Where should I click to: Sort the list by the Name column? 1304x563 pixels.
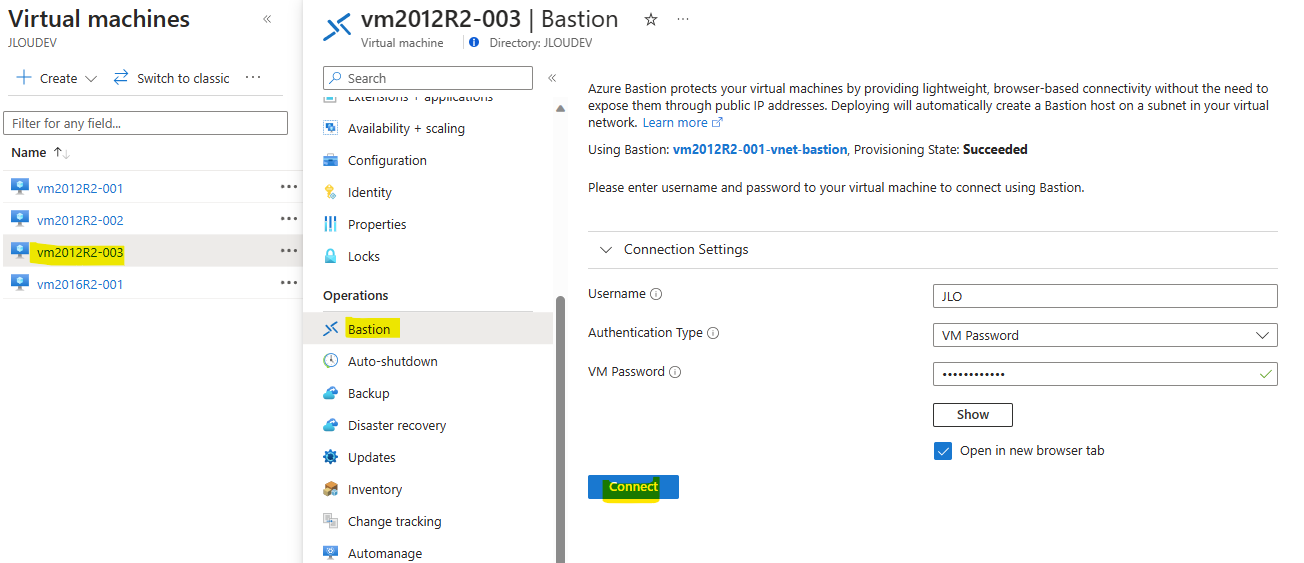click(40, 152)
